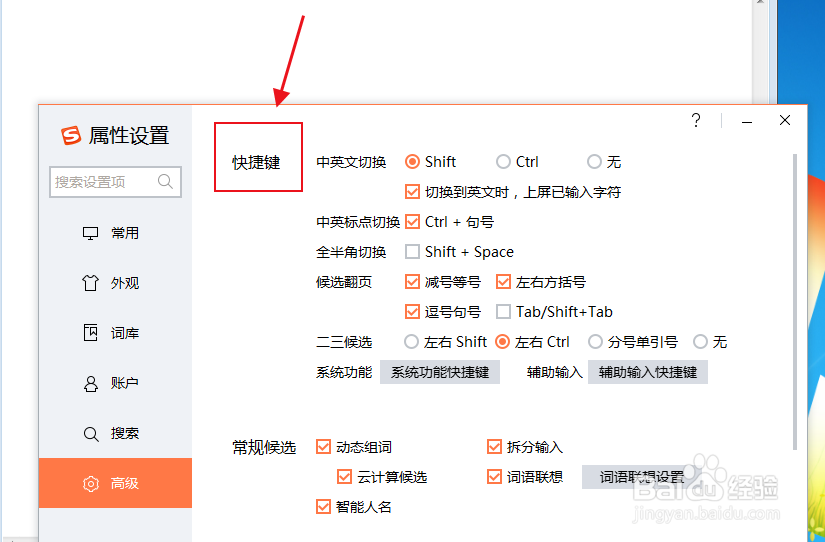This screenshot has height=542, width=825.
Task: Click the Sogou logo icon
Action: click(71, 135)
